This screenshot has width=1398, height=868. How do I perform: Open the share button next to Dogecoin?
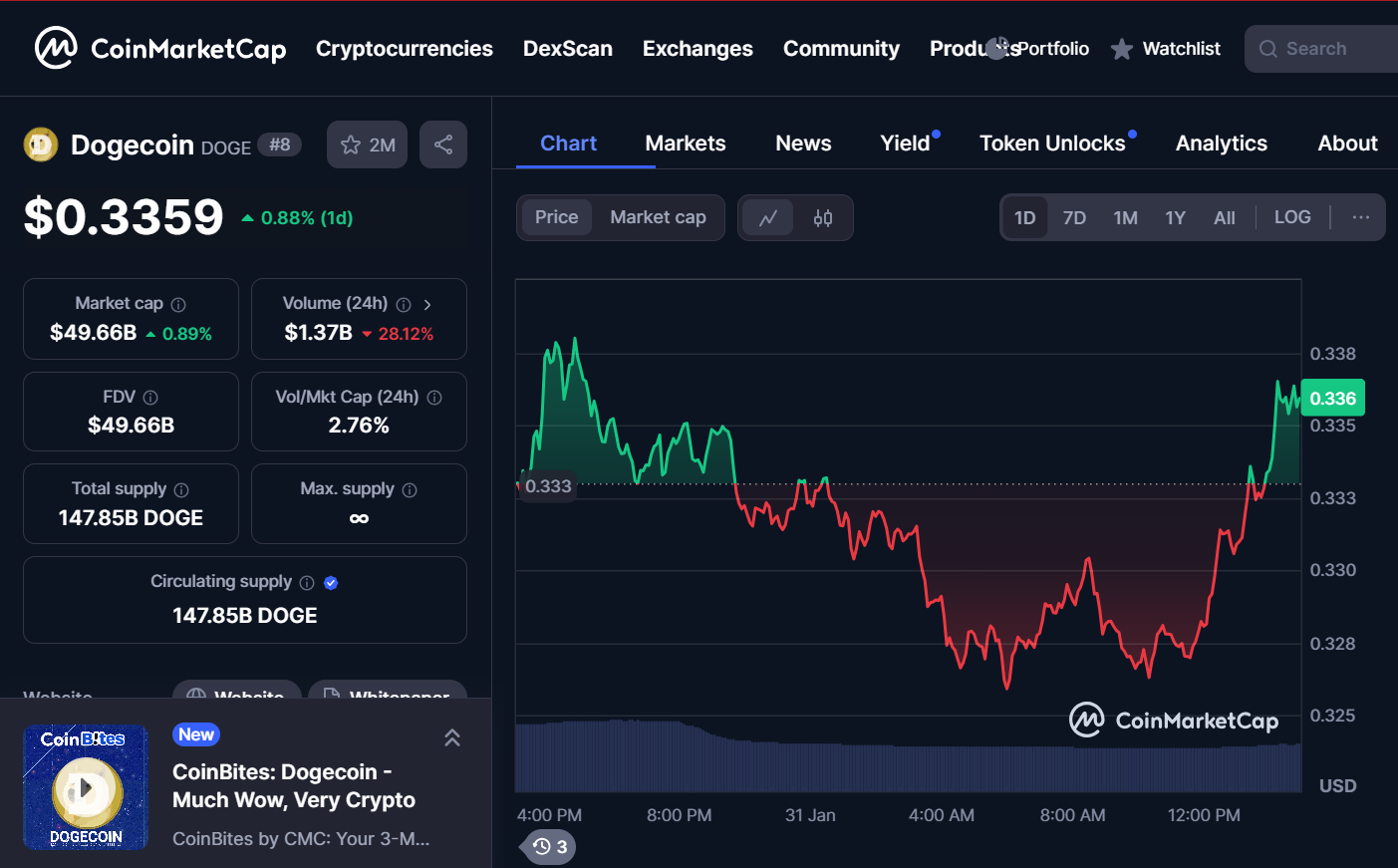[443, 145]
